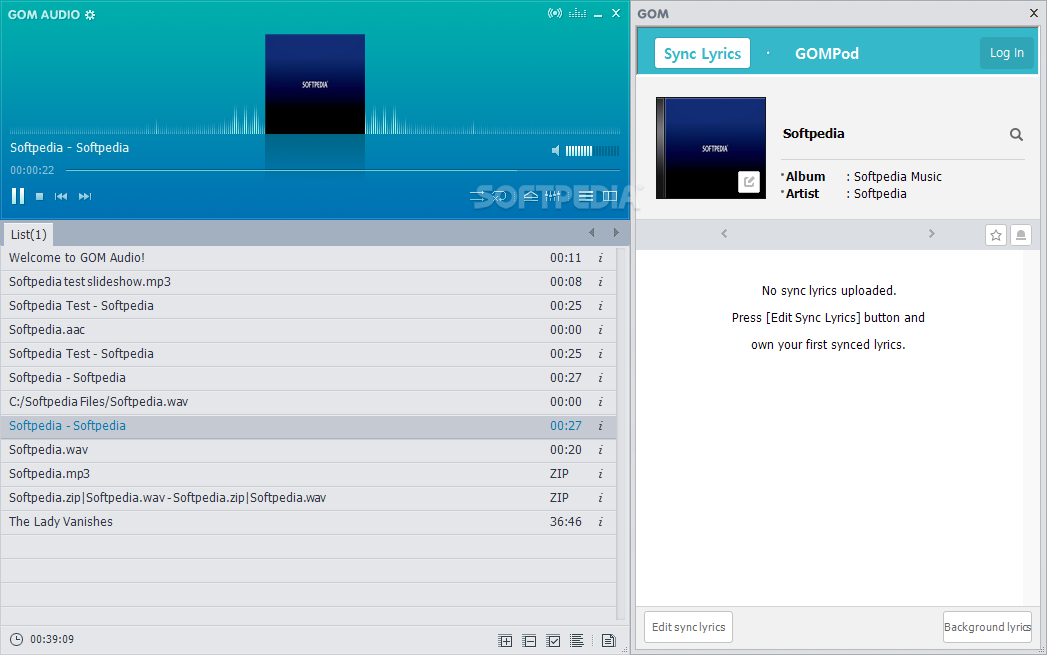The height and width of the screenshot is (655, 1047).
Task: Toggle playlist panel visibility
Action: (x=586, y=196)
